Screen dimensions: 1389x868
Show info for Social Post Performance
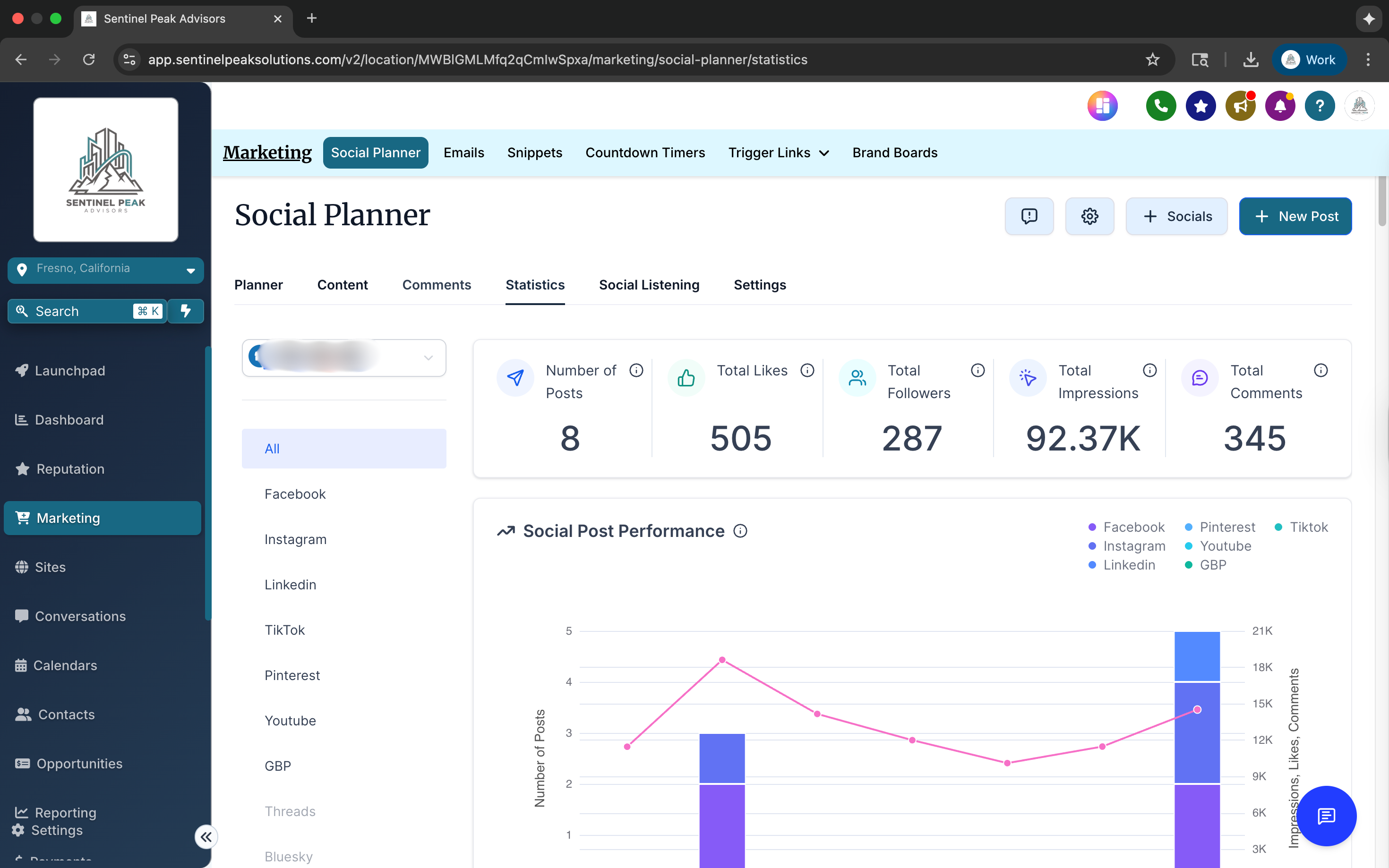tap(740, 531)
